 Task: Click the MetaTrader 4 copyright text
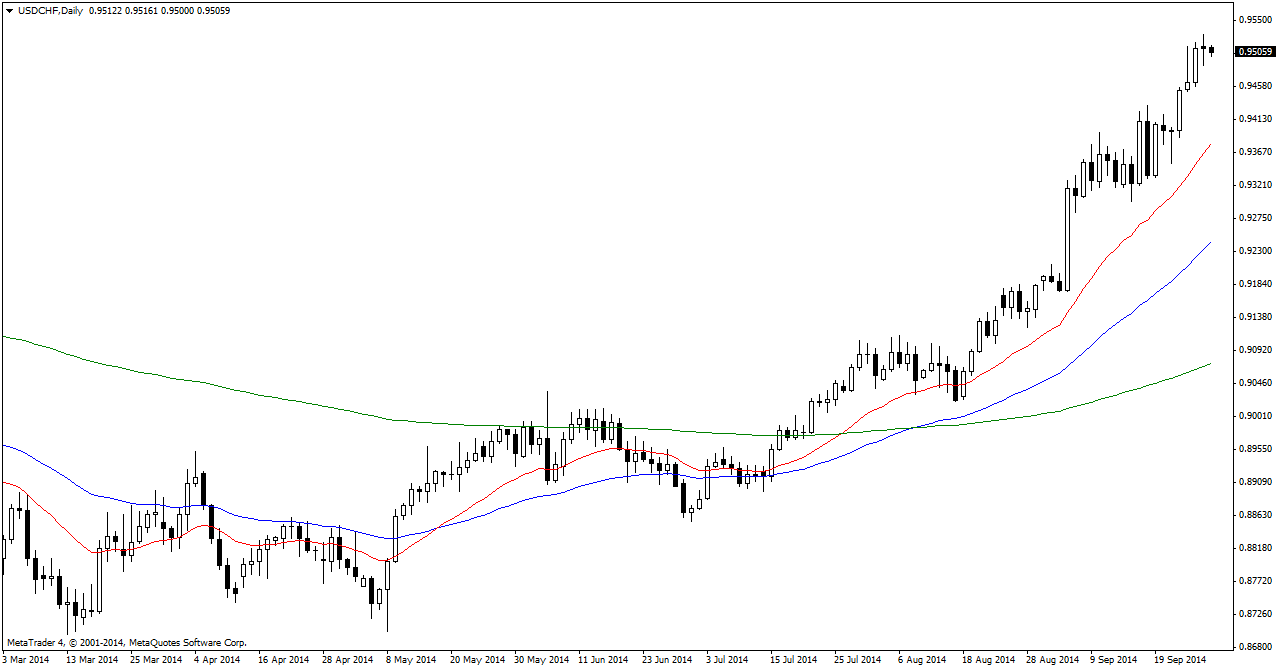pyautogui.click(x=126, y=642)
